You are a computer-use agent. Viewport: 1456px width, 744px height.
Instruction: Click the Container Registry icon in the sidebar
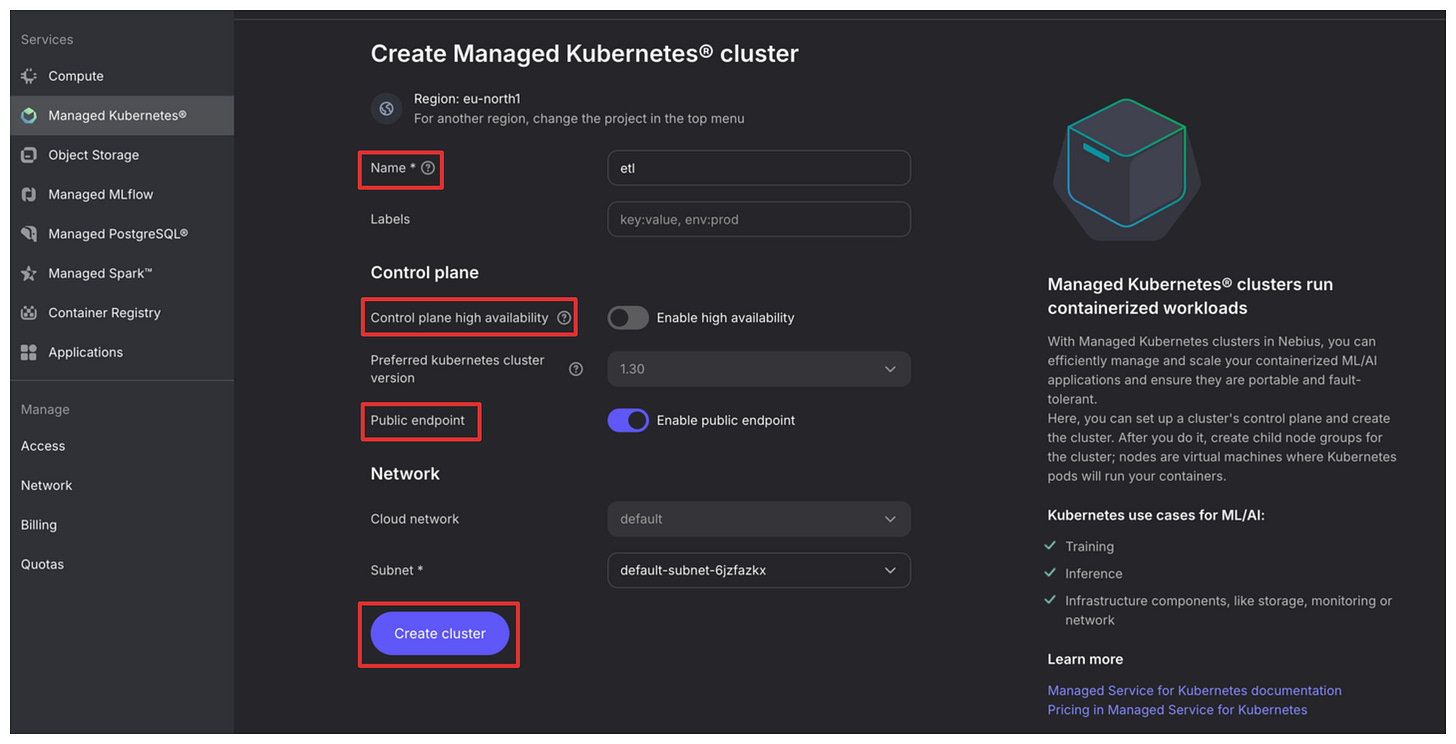tap(29, 313)
